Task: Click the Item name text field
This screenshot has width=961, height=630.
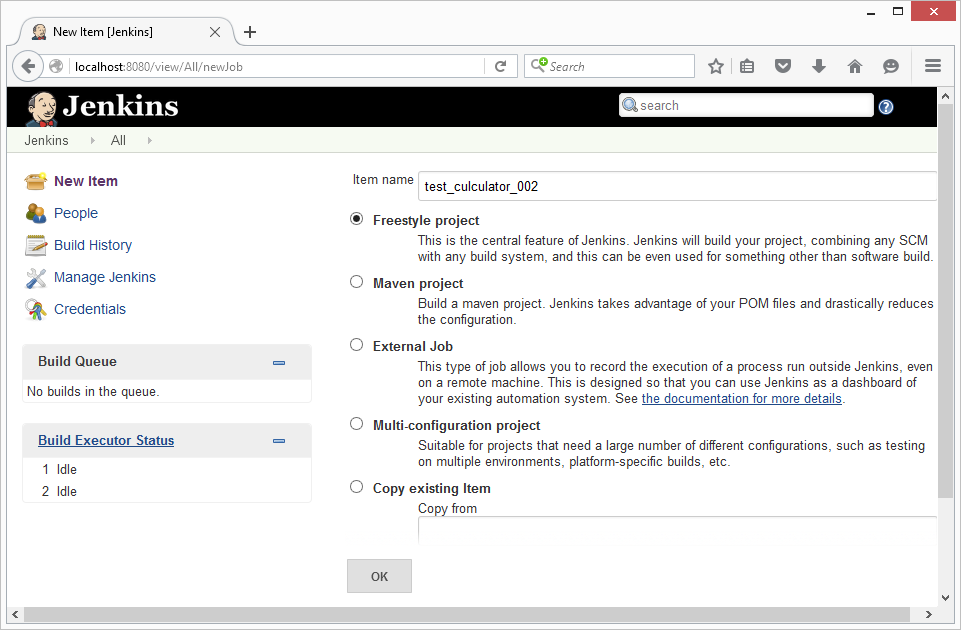Action: pyautogui.click(x=677, y=186)
